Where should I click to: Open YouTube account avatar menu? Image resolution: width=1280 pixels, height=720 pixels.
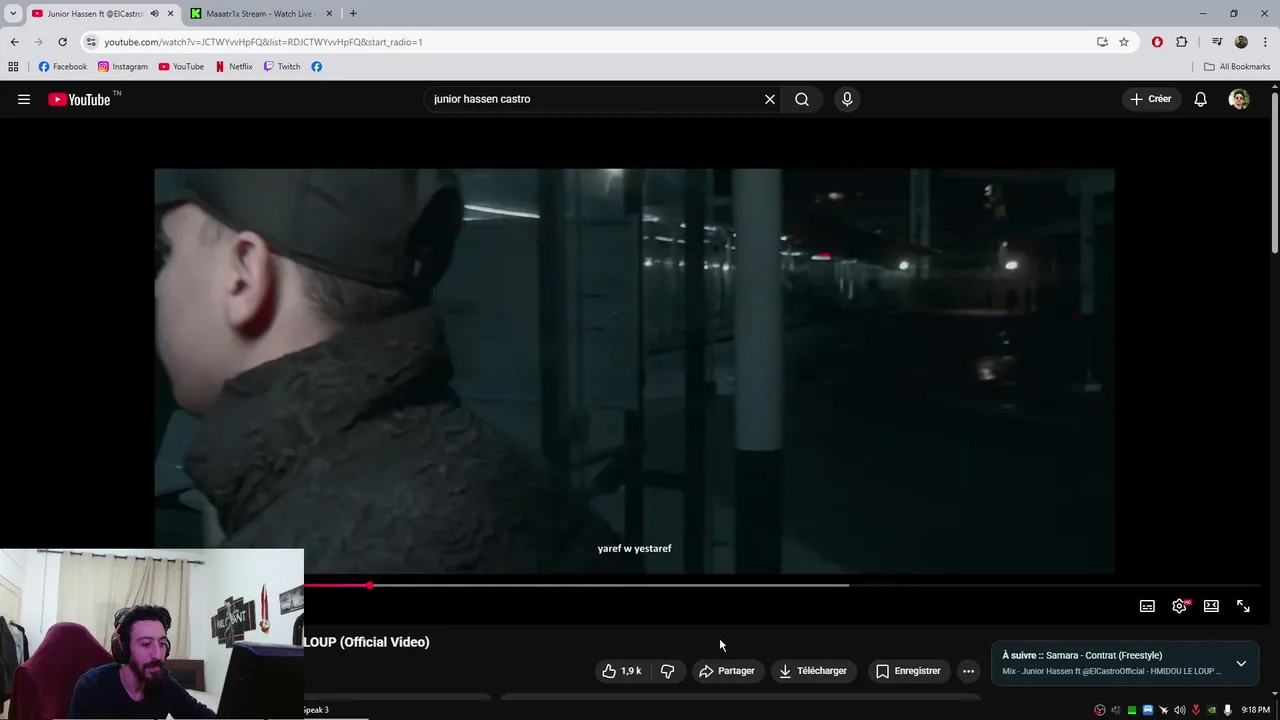tap(1239, 99)
